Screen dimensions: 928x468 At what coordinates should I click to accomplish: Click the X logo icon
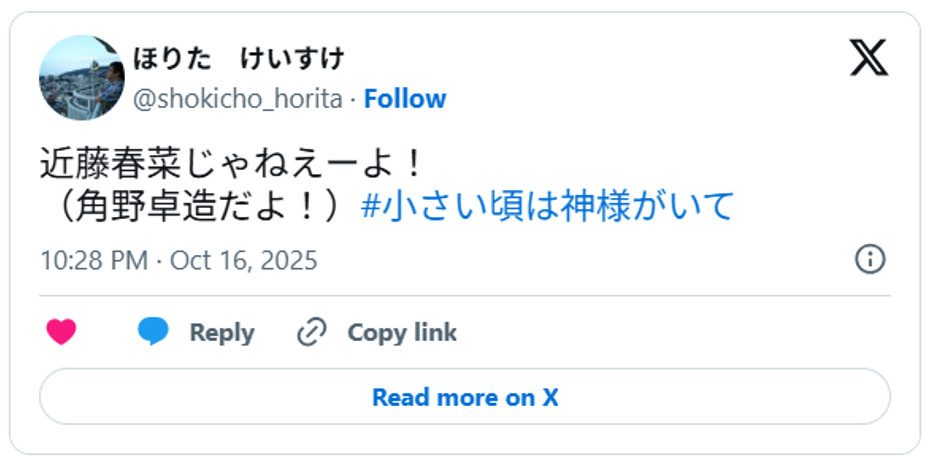coord(868,58)
